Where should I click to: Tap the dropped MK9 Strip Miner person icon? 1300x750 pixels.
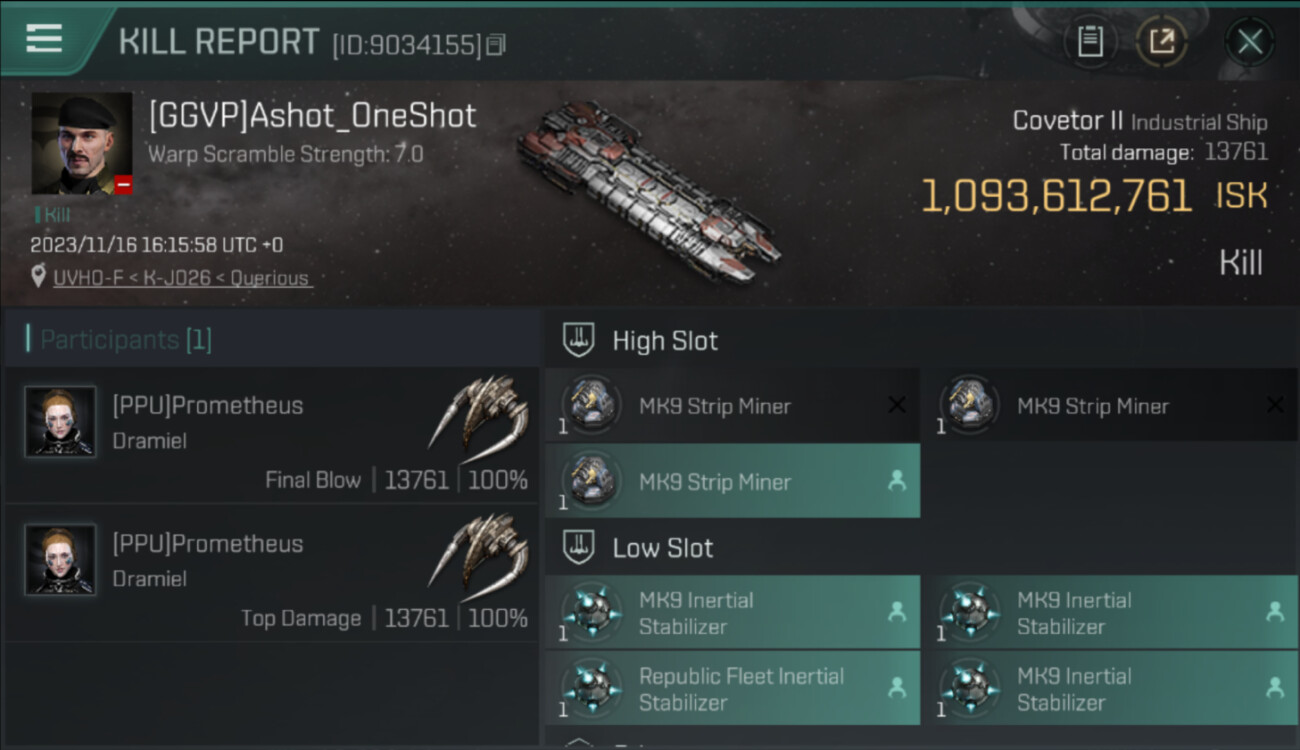tap(897, 481)
